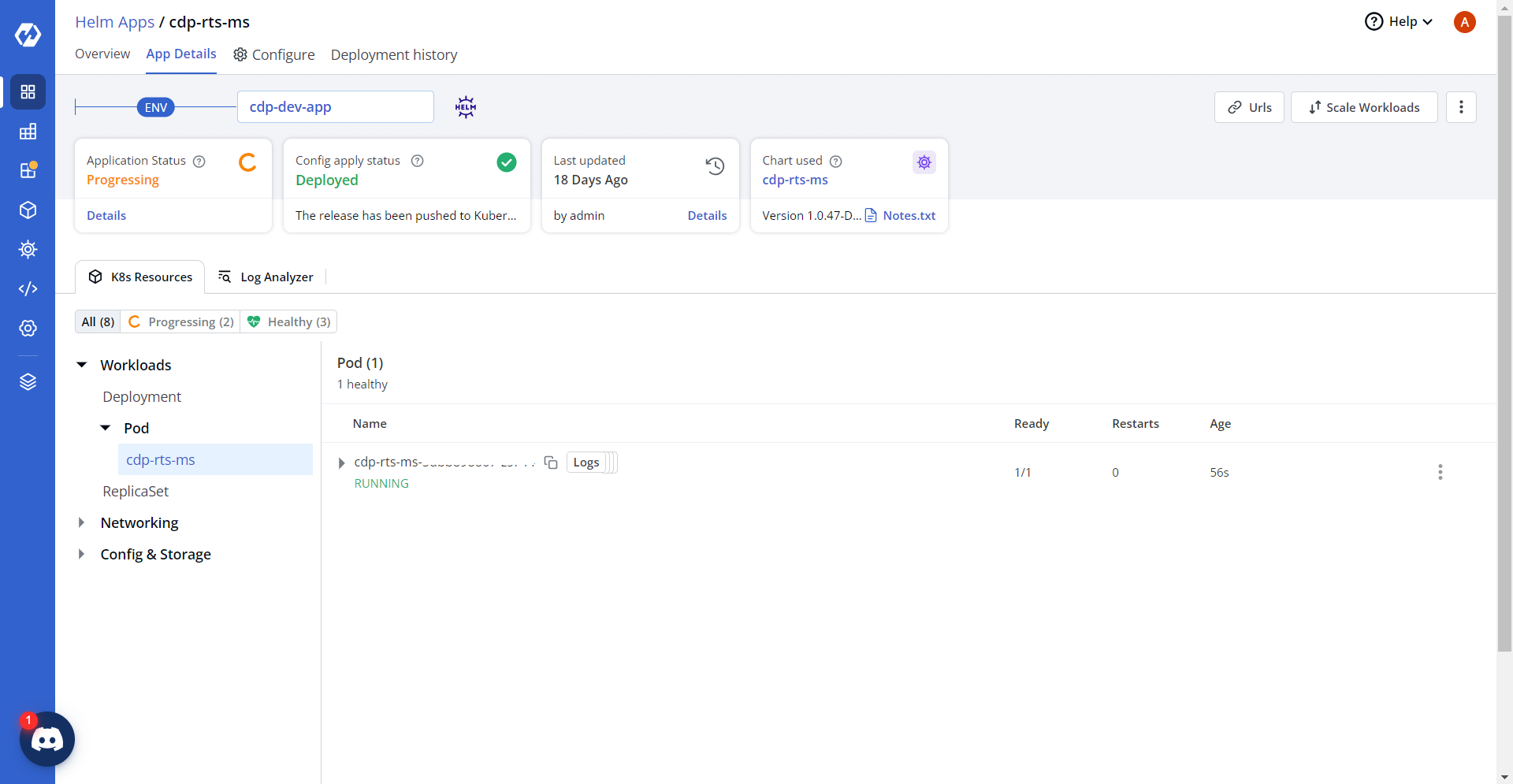Viewport: 1513px width, 784px height.
Task: Click the Devtron logo in sidebar
Action: 28,35
